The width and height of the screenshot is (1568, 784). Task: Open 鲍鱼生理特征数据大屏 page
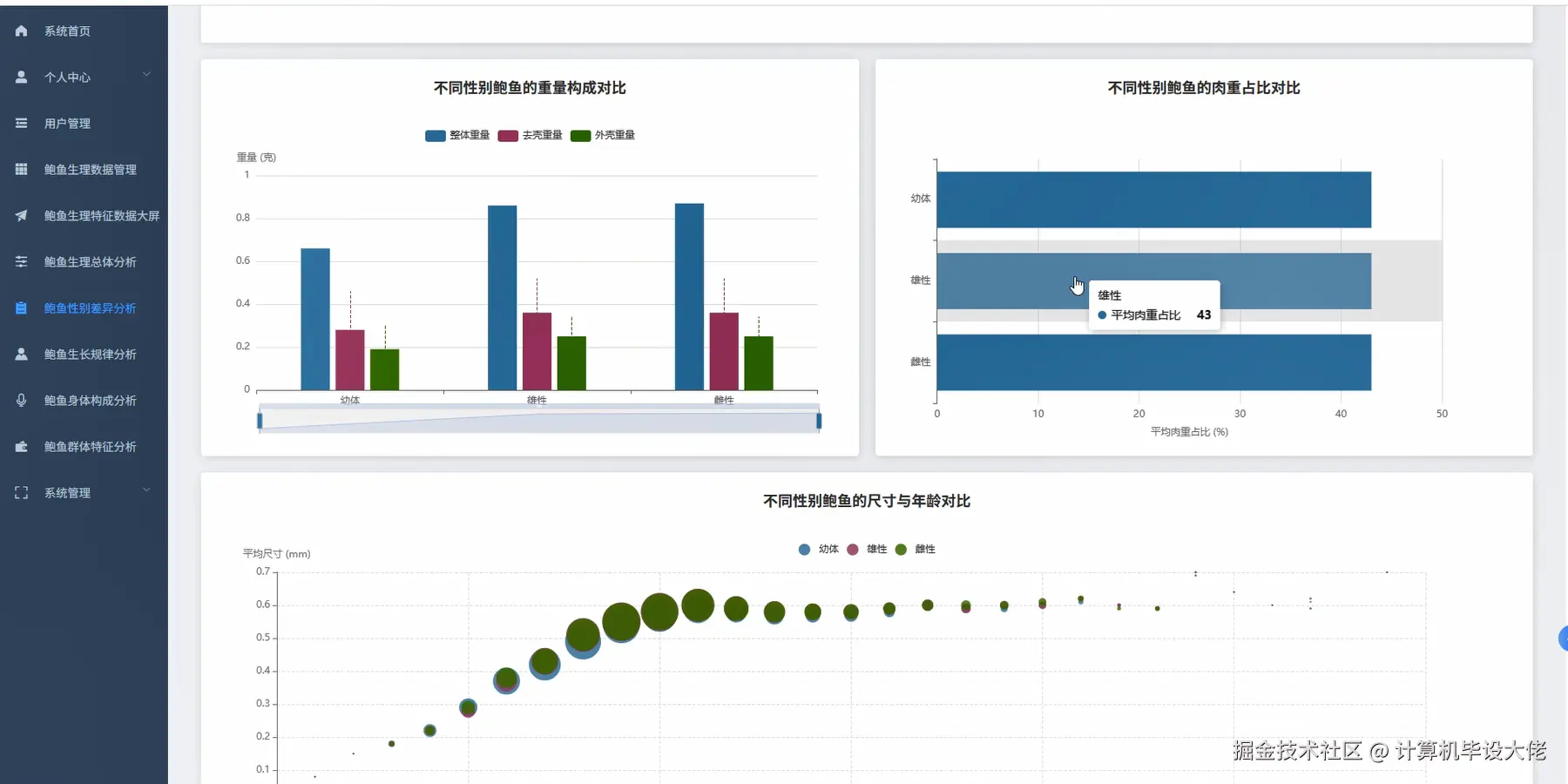click(84, 216)
